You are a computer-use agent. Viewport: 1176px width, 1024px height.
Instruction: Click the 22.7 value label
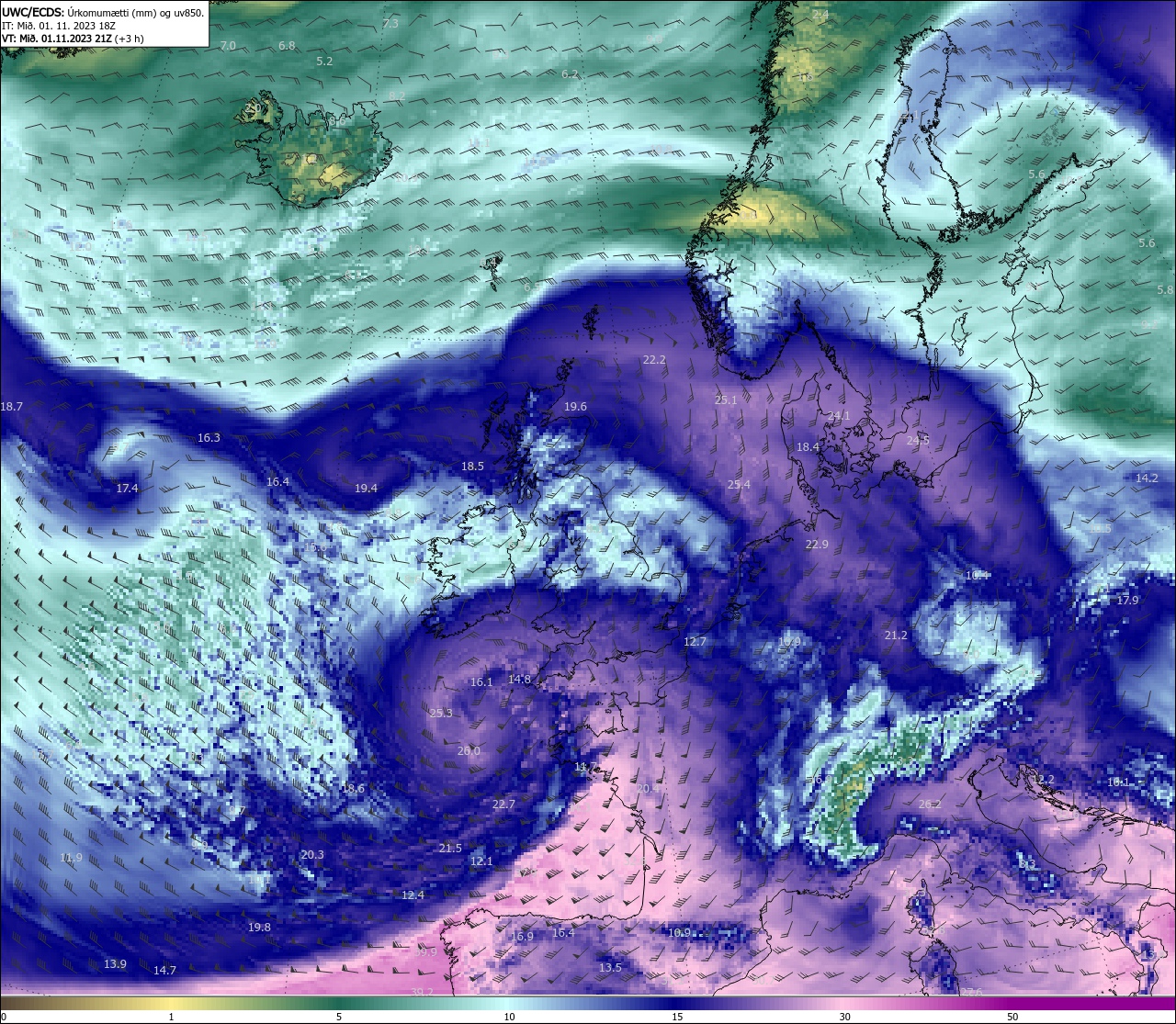tap(503, 805)
